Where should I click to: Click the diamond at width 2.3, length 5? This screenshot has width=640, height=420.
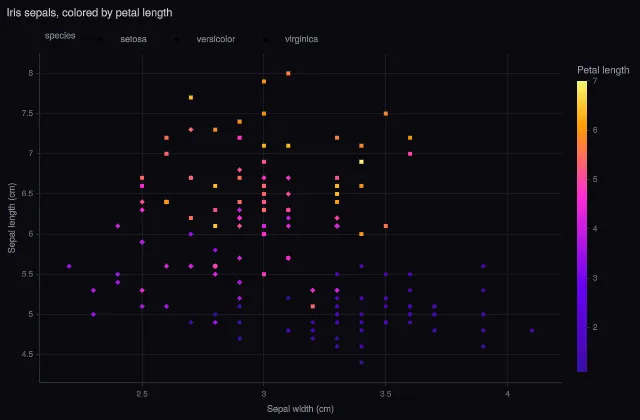click(x=93, y=314)
